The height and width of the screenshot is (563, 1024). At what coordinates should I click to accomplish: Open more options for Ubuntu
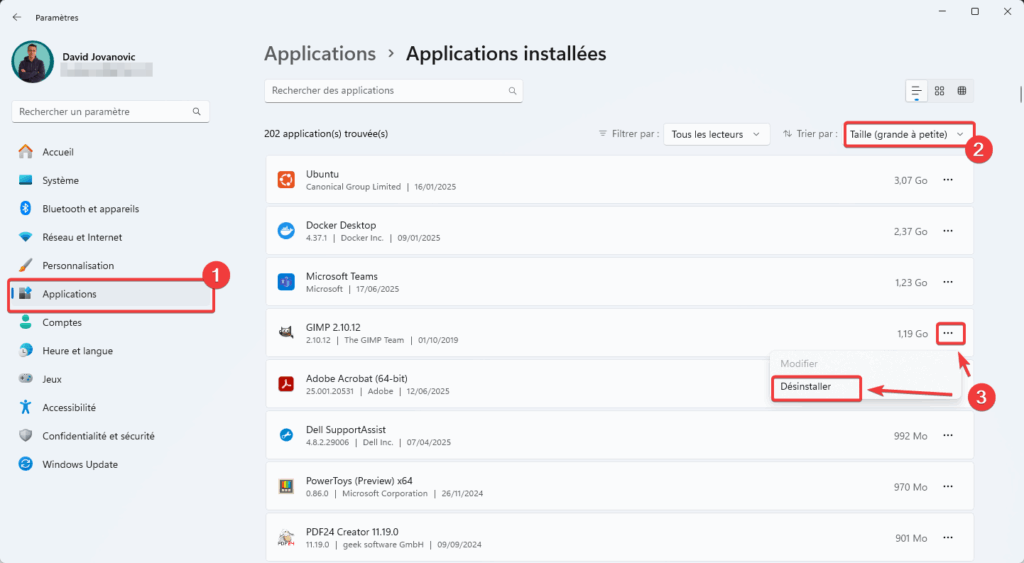(948, 180)
